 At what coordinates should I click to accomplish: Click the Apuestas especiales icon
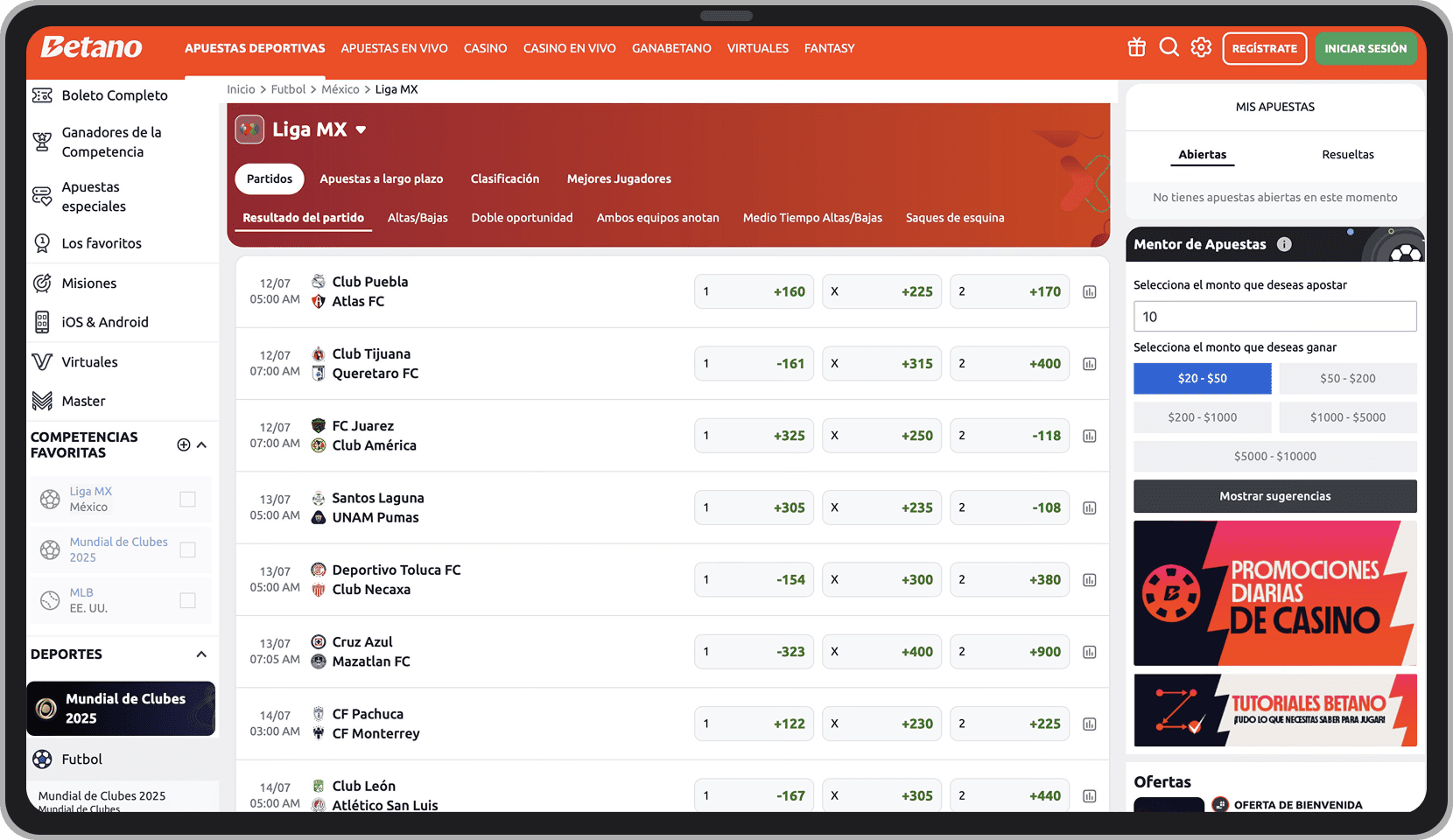point(42,196)
